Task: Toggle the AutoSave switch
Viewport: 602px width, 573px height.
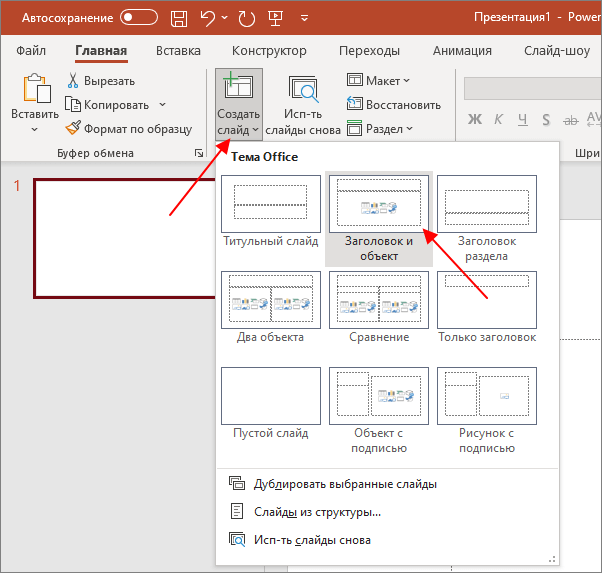Action: coord(139,18)
